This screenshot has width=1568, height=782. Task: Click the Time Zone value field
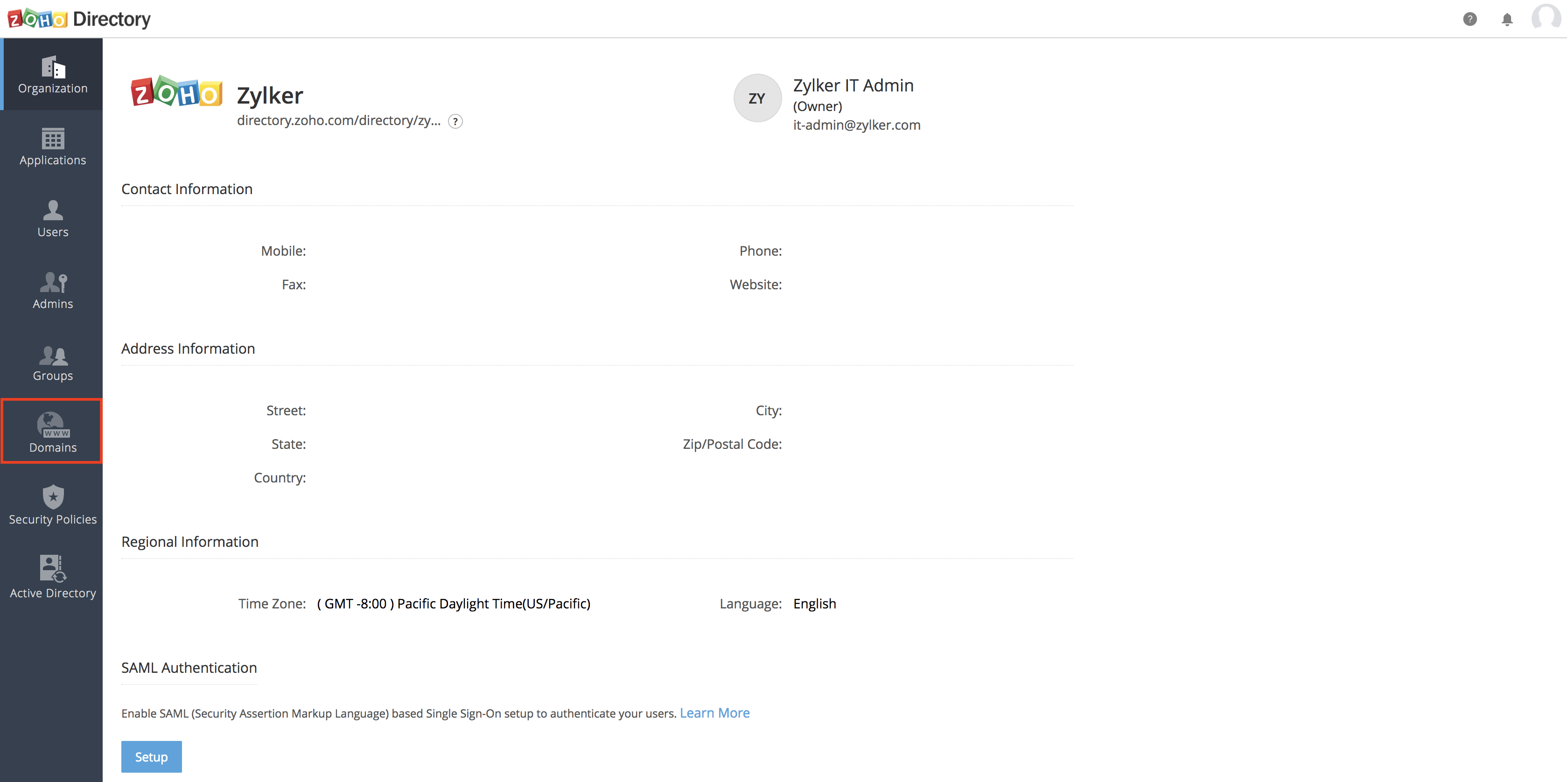[x=453, y=603]
